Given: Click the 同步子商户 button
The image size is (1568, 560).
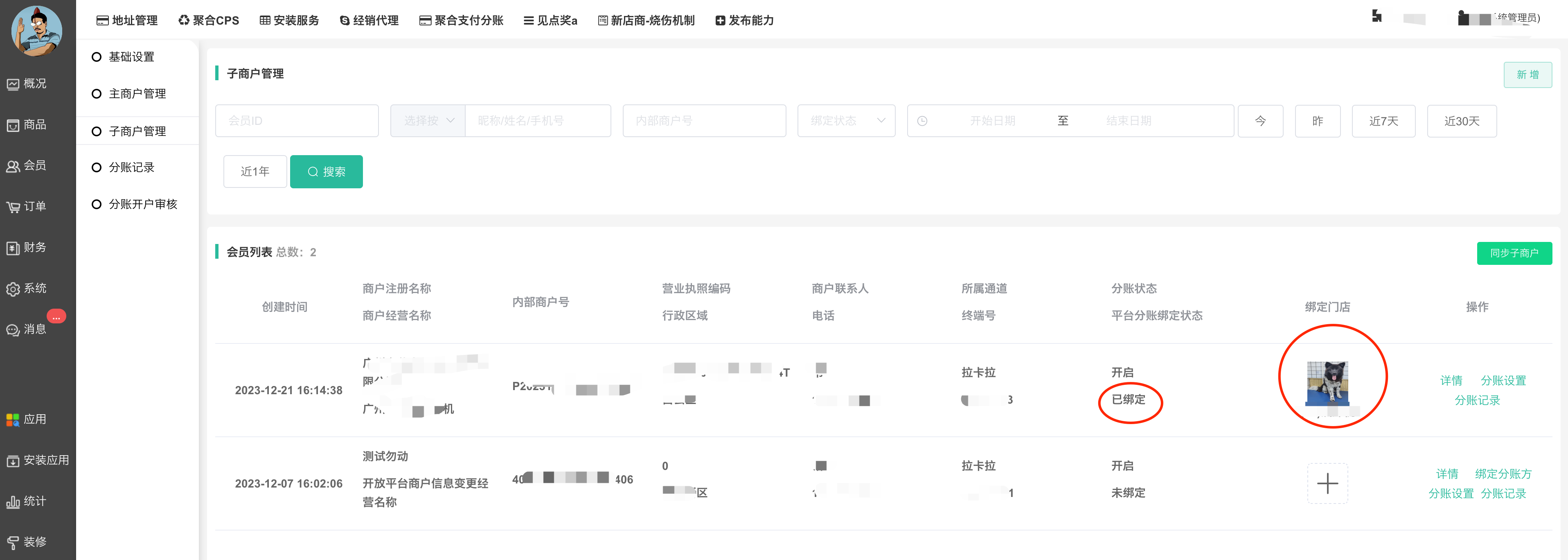Looking at the screenshot, I should (x=1514, y=253).
